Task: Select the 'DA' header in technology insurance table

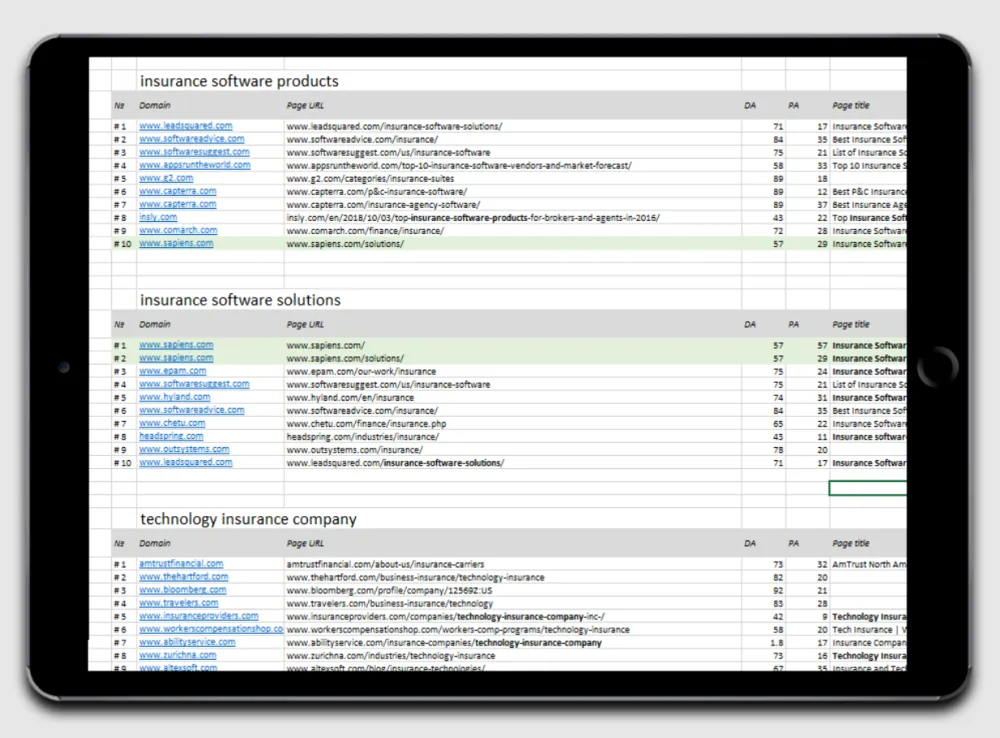Action: pyautogui.click(x=750, y=543)
